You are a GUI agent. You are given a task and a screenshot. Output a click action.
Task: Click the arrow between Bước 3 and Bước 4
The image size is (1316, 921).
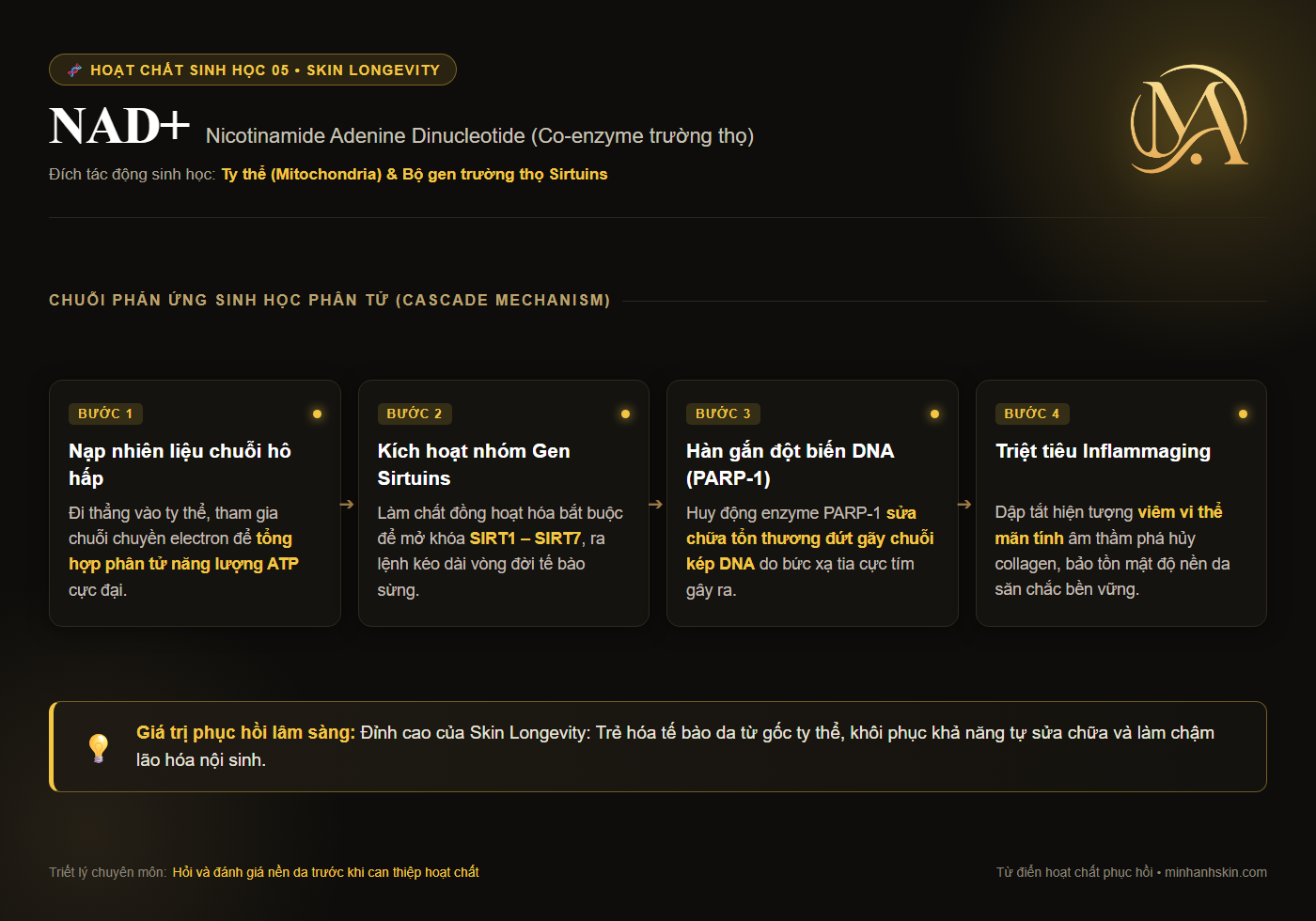tap(964, 504)
